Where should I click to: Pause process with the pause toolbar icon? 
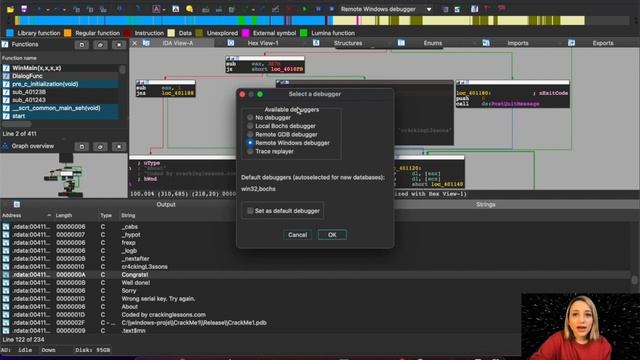point(318,9)
